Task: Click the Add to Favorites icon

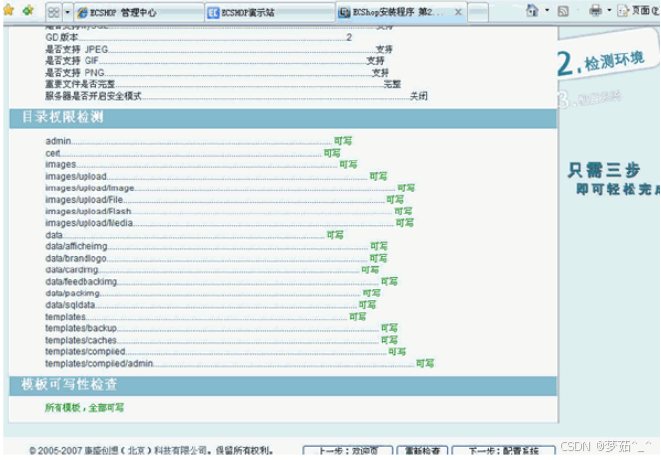Action: [28, 10]
